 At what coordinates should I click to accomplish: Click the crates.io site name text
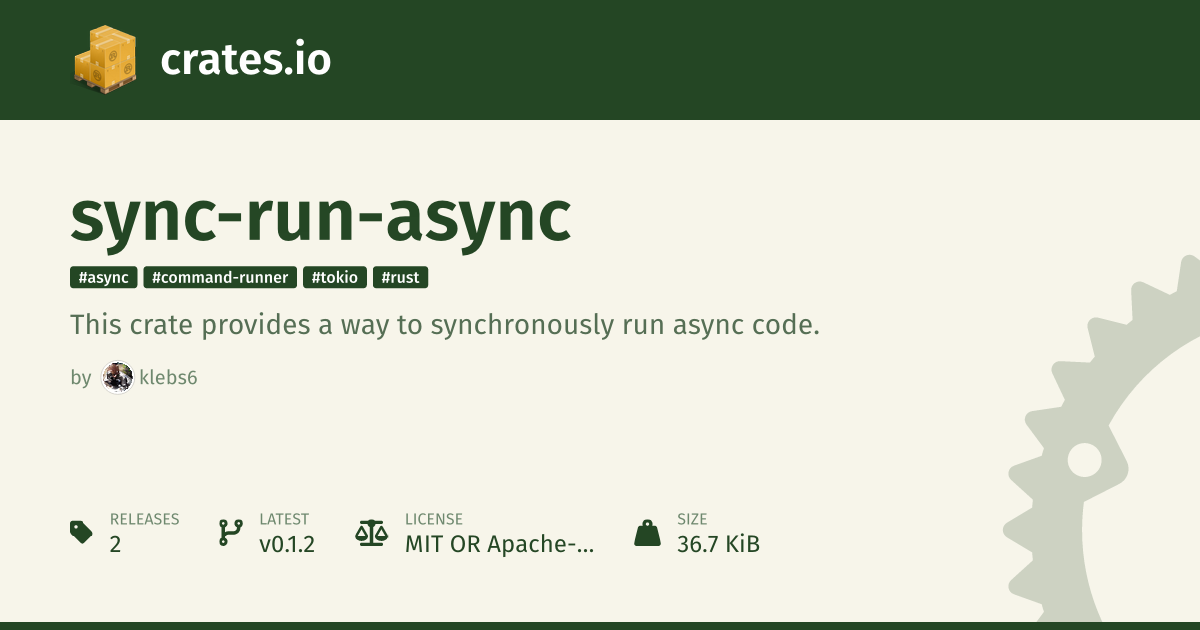coord(245,60)
